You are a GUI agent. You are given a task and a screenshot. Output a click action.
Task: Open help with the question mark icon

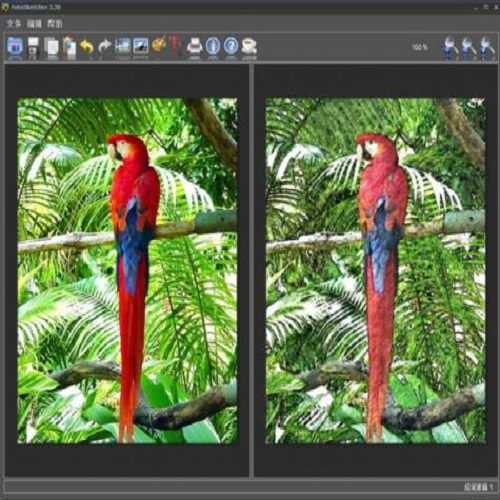(x=231, y=46)
